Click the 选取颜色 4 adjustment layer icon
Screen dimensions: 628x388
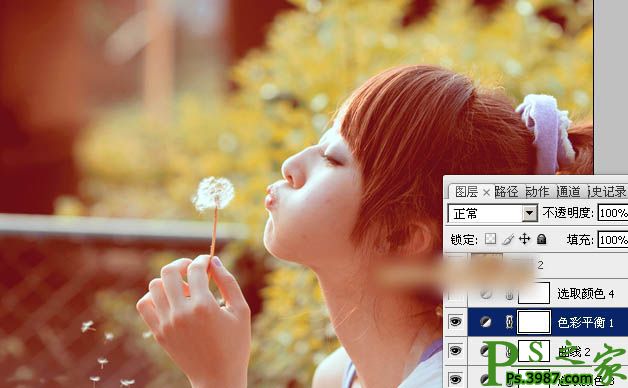[485, 294]
